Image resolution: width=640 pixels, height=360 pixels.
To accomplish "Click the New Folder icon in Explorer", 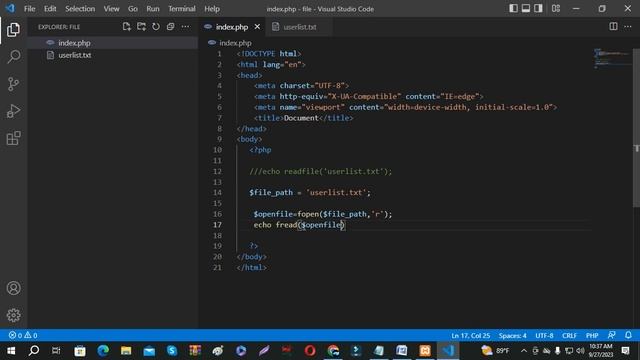I will click(x=141, y=27).
